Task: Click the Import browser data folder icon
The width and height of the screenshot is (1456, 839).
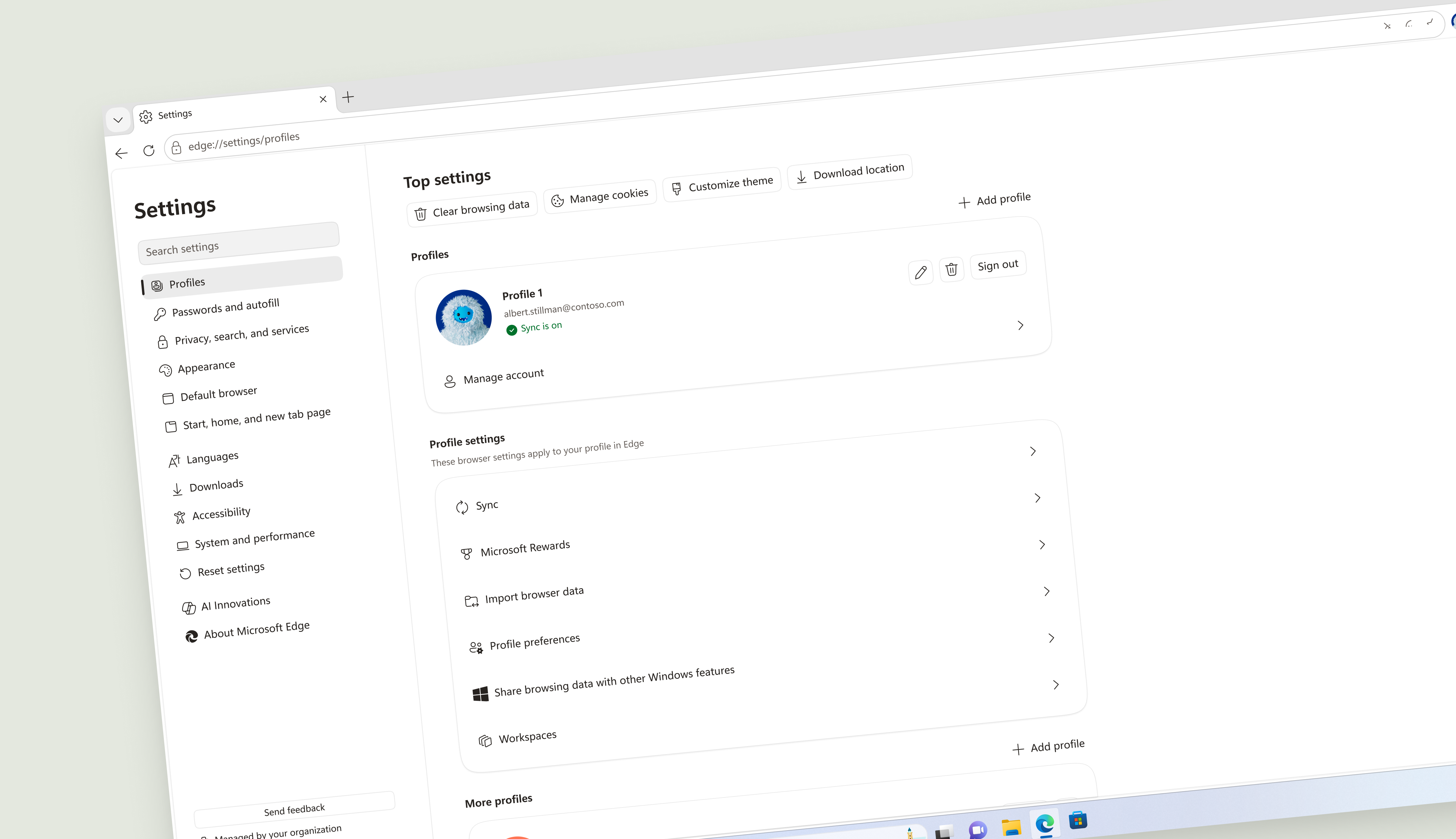Action: tap(471, 601)
